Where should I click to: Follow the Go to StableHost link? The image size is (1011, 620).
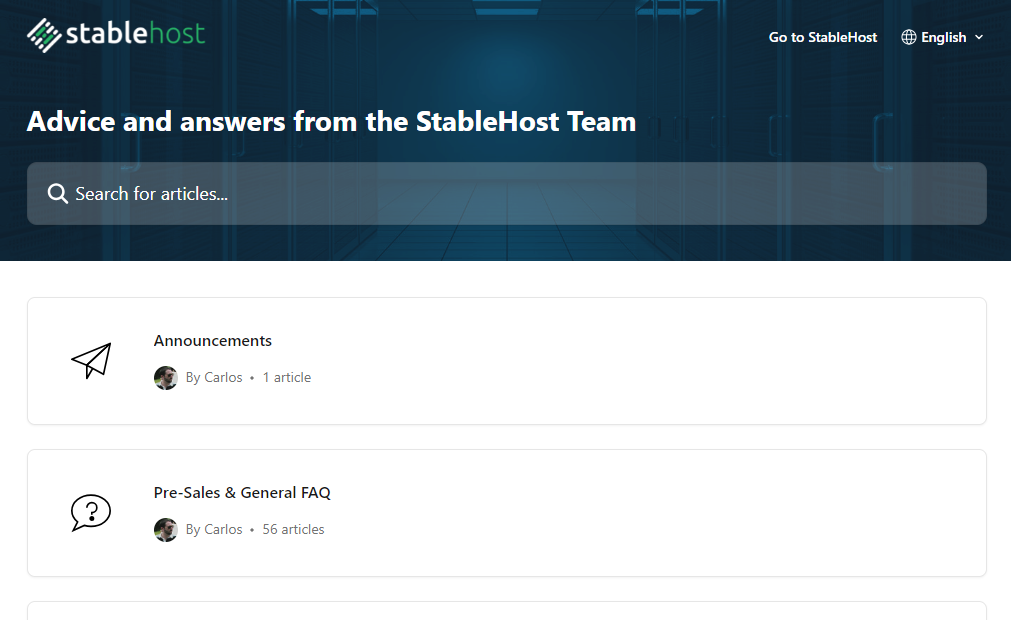pos(822,37)
